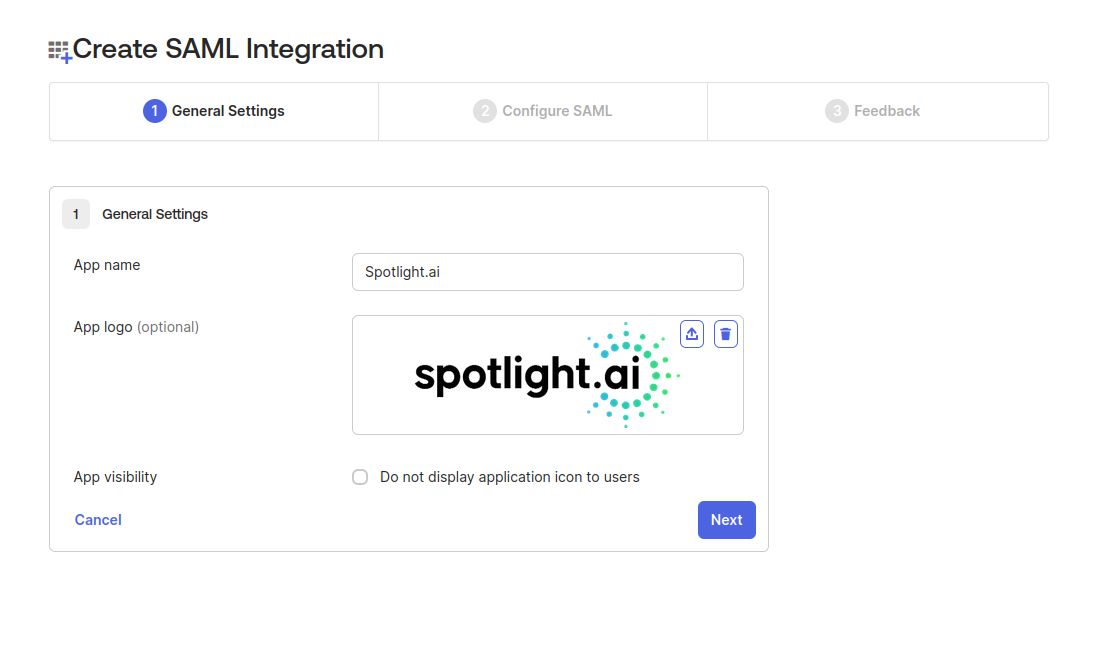Click the App logo optional label
1108x660 pixels.
point(136,327)
